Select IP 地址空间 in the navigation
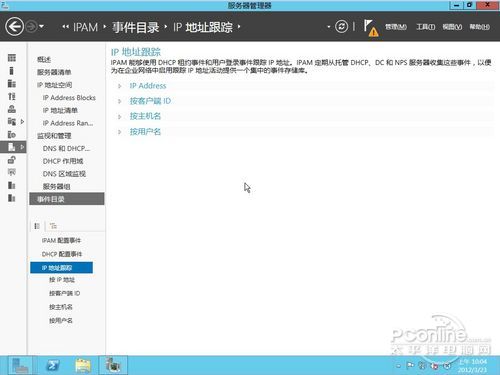Image resolution: width=500 pixels, height=375 pixels. [54, 85]
